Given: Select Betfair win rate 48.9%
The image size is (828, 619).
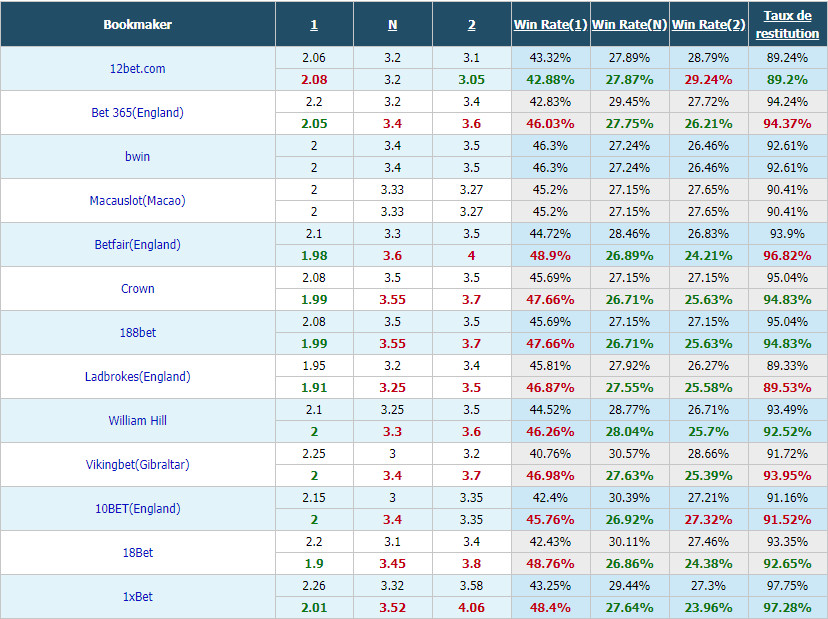Looking at the screenshot, I should click(x=550, y=256).
